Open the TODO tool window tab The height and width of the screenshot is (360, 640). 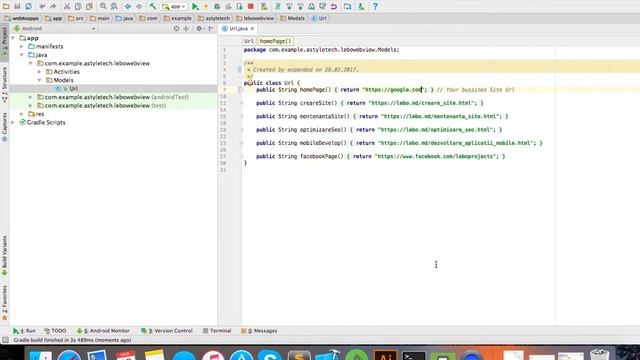(55, 331)
